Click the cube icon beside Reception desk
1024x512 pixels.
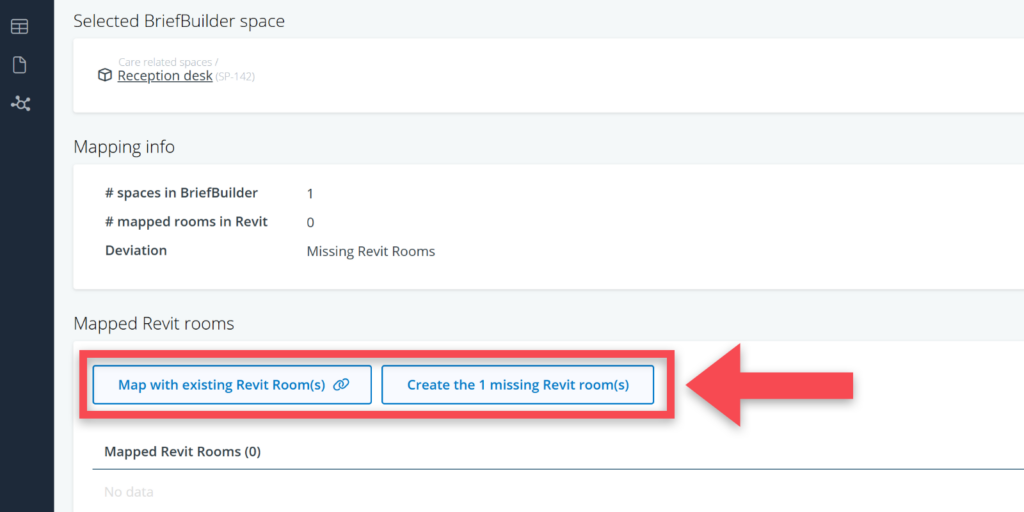(105, 76)
